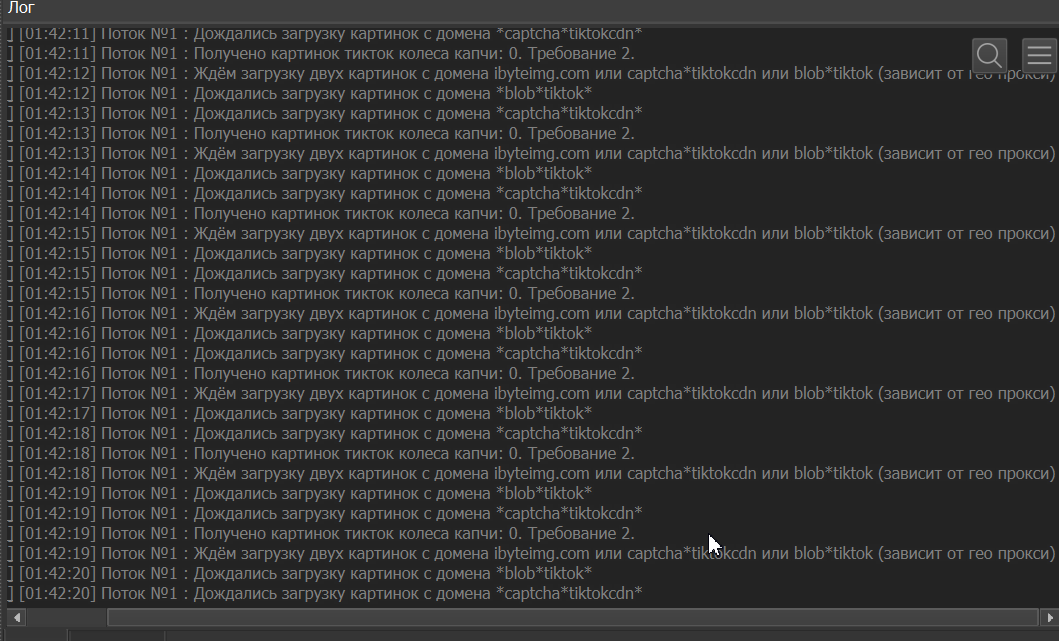Open the log search magnifier icon

pyautogui.click(x=990, y=55)
